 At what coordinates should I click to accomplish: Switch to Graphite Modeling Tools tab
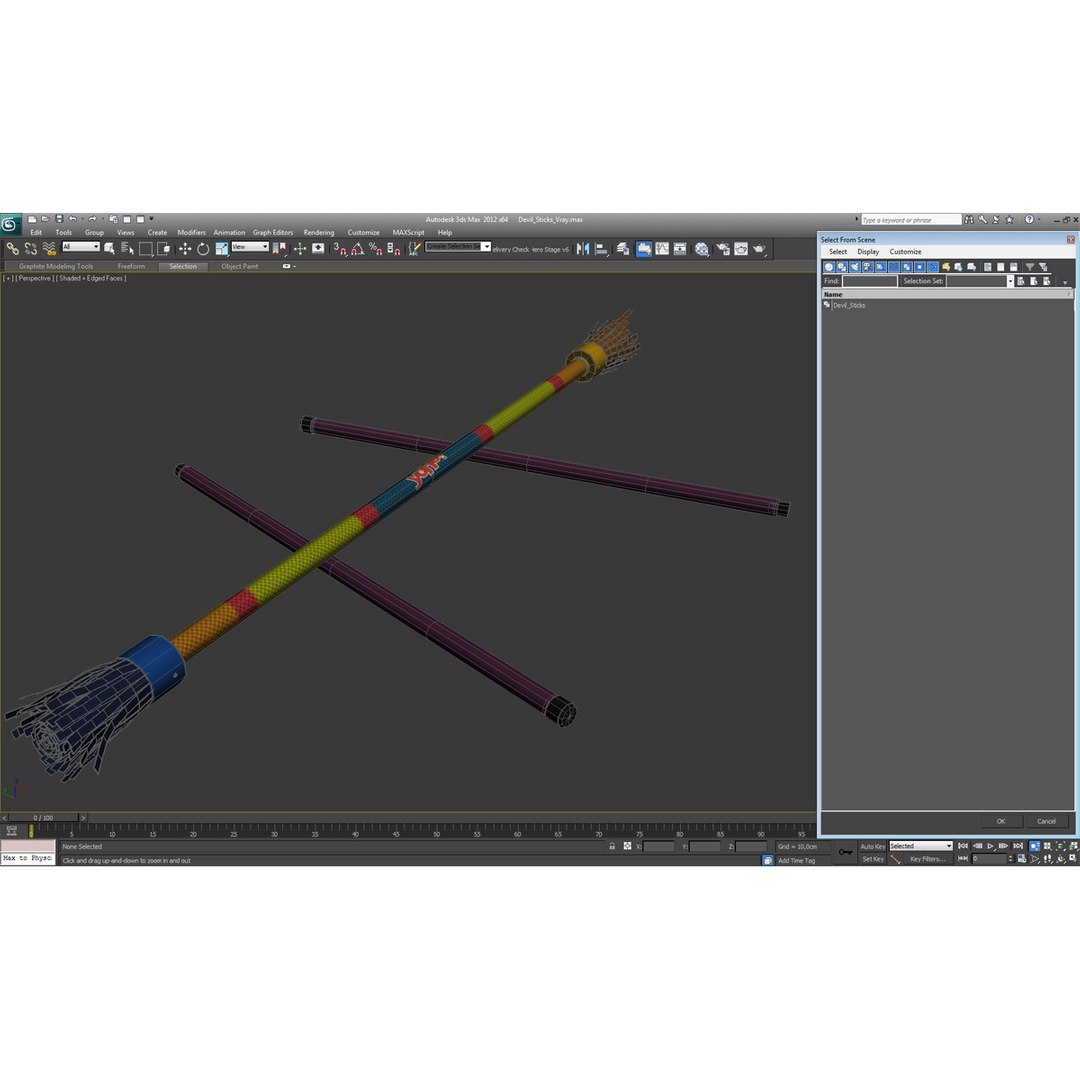click(x=56, y=267)
